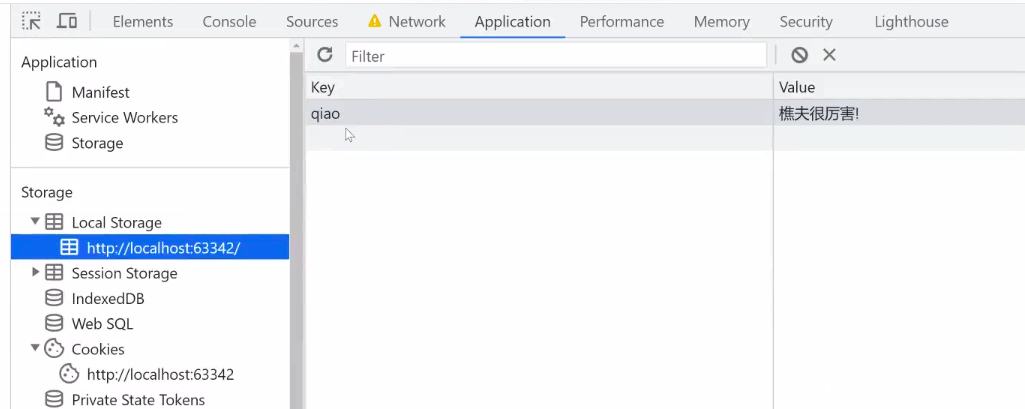Image resolution: width=1025 pixels, height=409 pixels.
Task: Switch to the Lighthouse tab
Action: coord(911,21)
